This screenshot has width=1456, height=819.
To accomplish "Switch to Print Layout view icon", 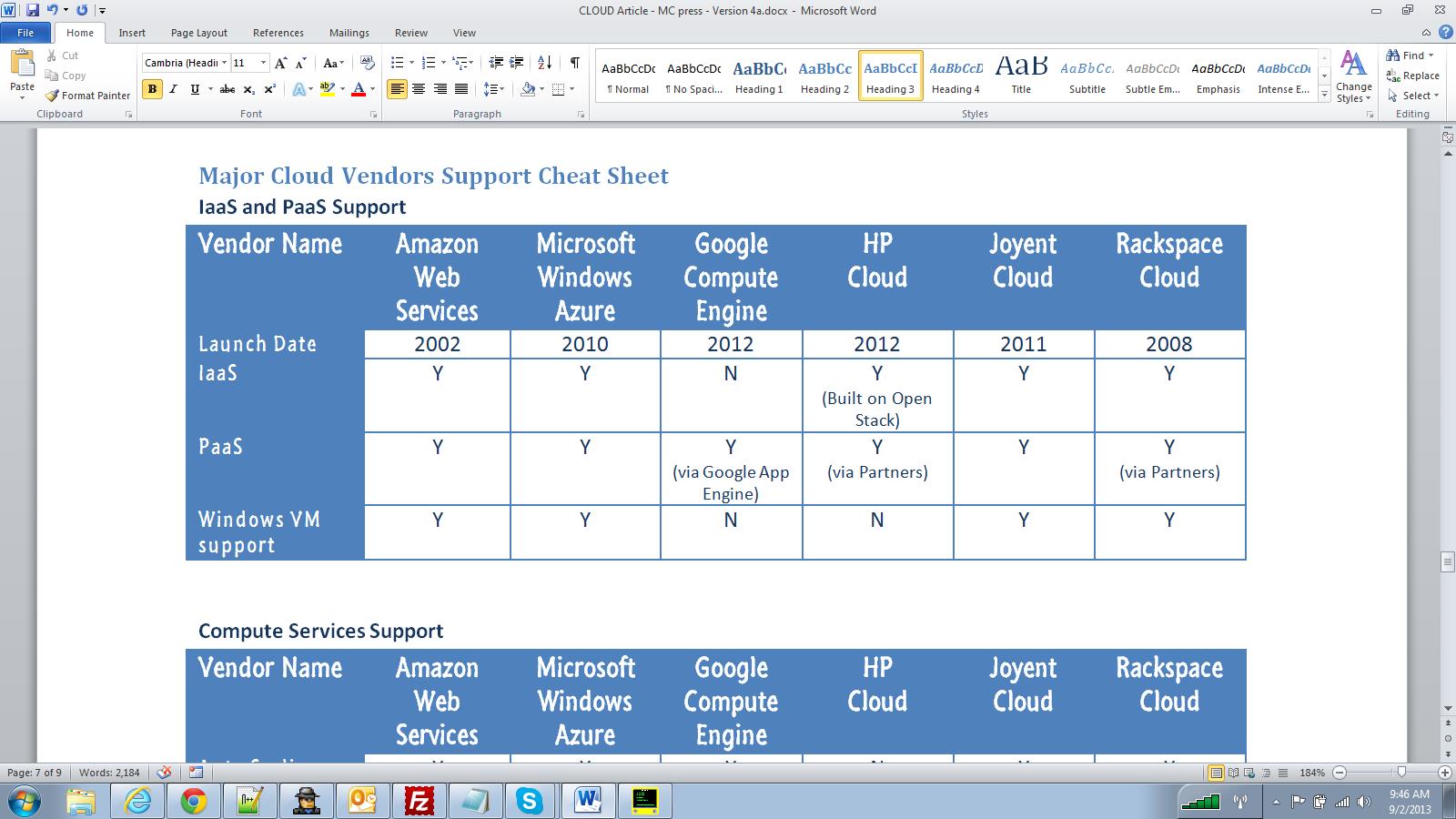I will tap(1215, 773).
